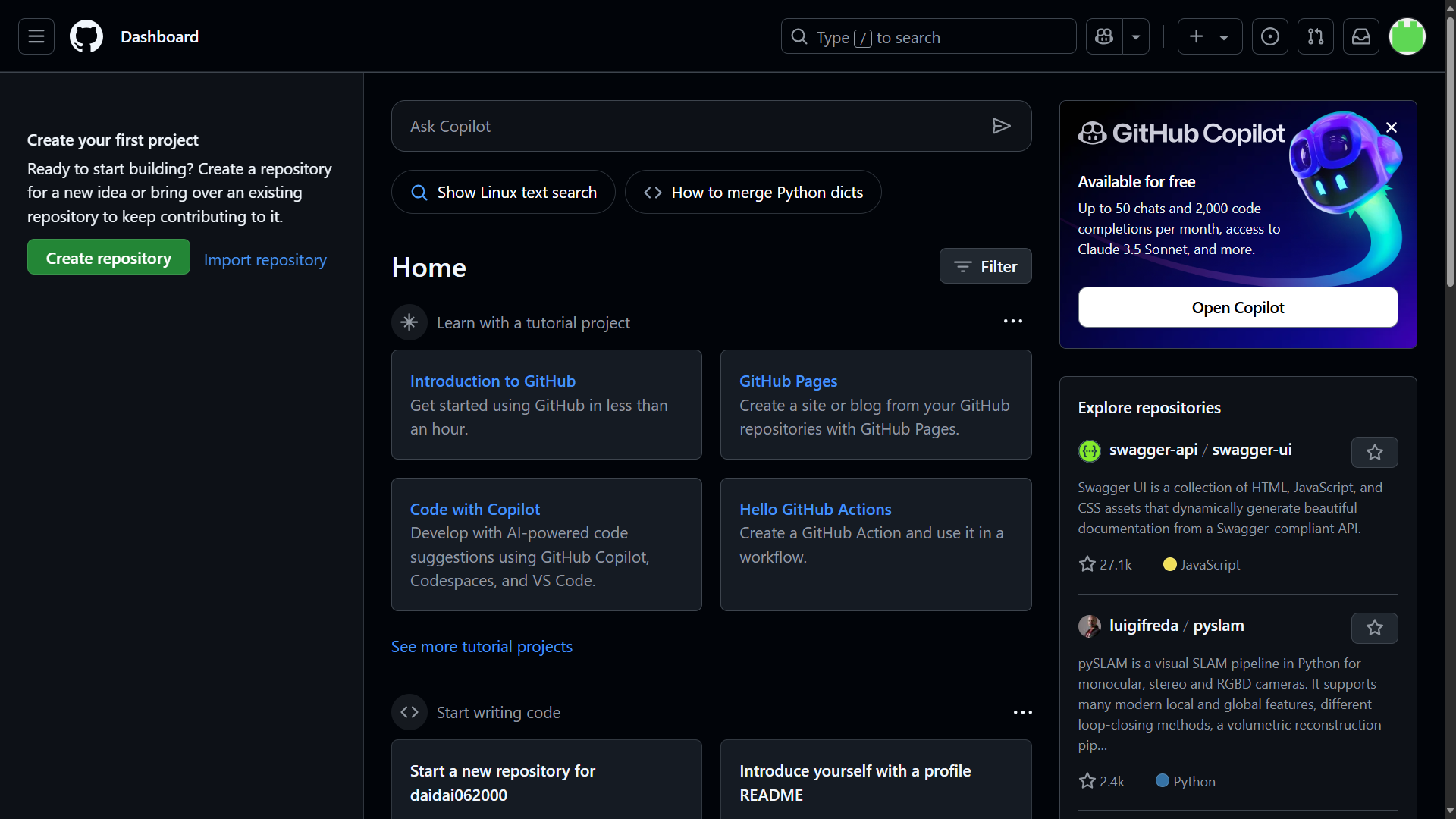Open Code with Copilot tutorial
1456x819 pixels.
475,509
